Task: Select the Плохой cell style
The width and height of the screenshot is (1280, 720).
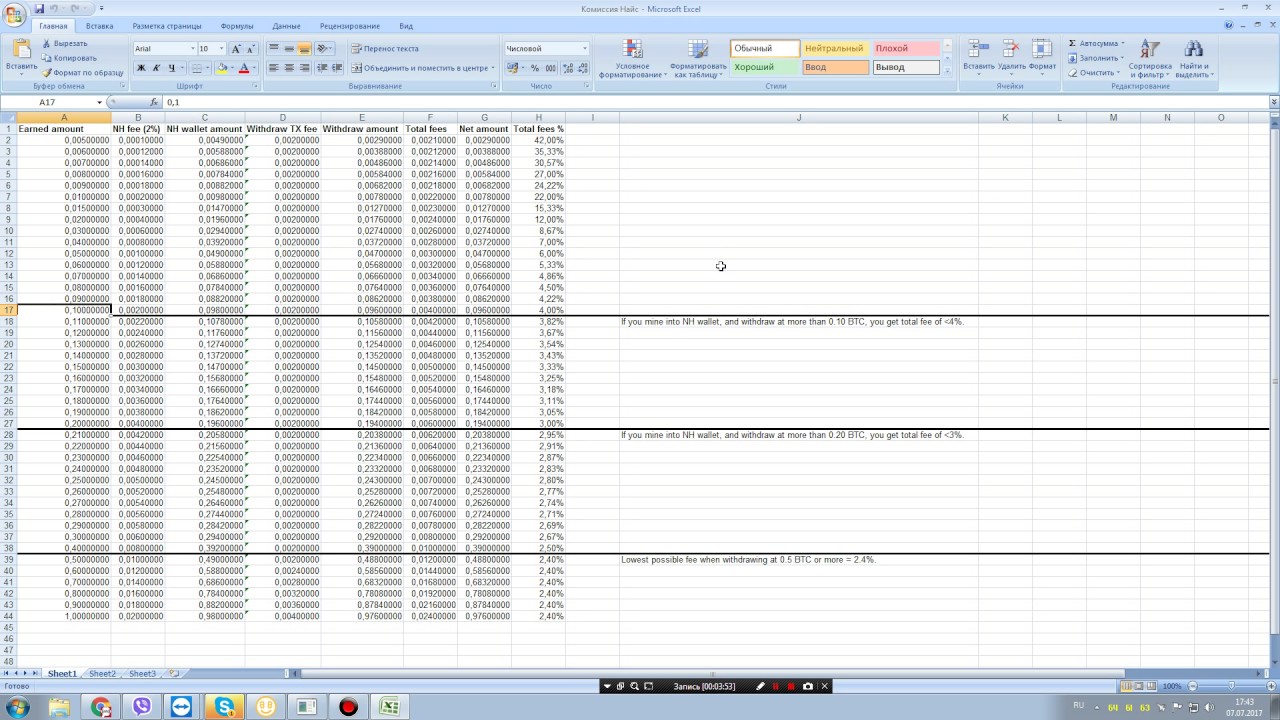Action: click(x=906, y=48)
